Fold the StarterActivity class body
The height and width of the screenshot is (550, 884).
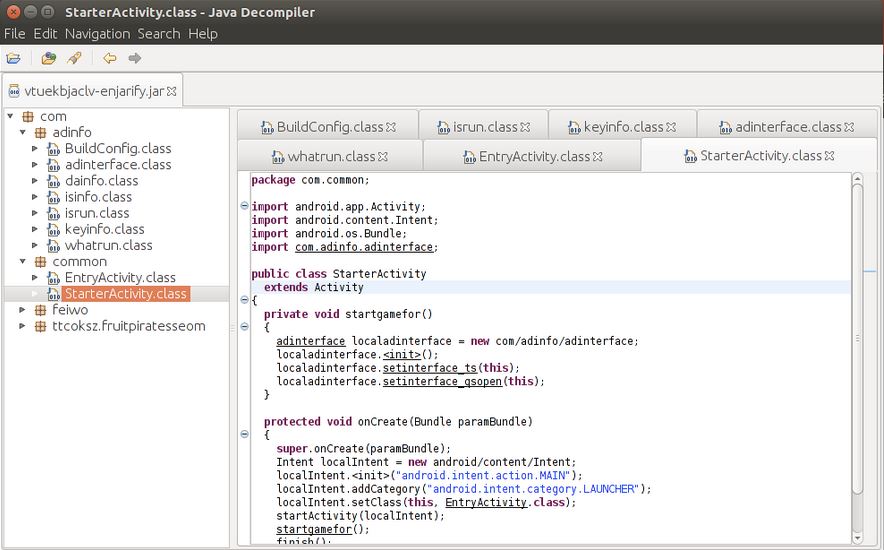coord(244,299)
